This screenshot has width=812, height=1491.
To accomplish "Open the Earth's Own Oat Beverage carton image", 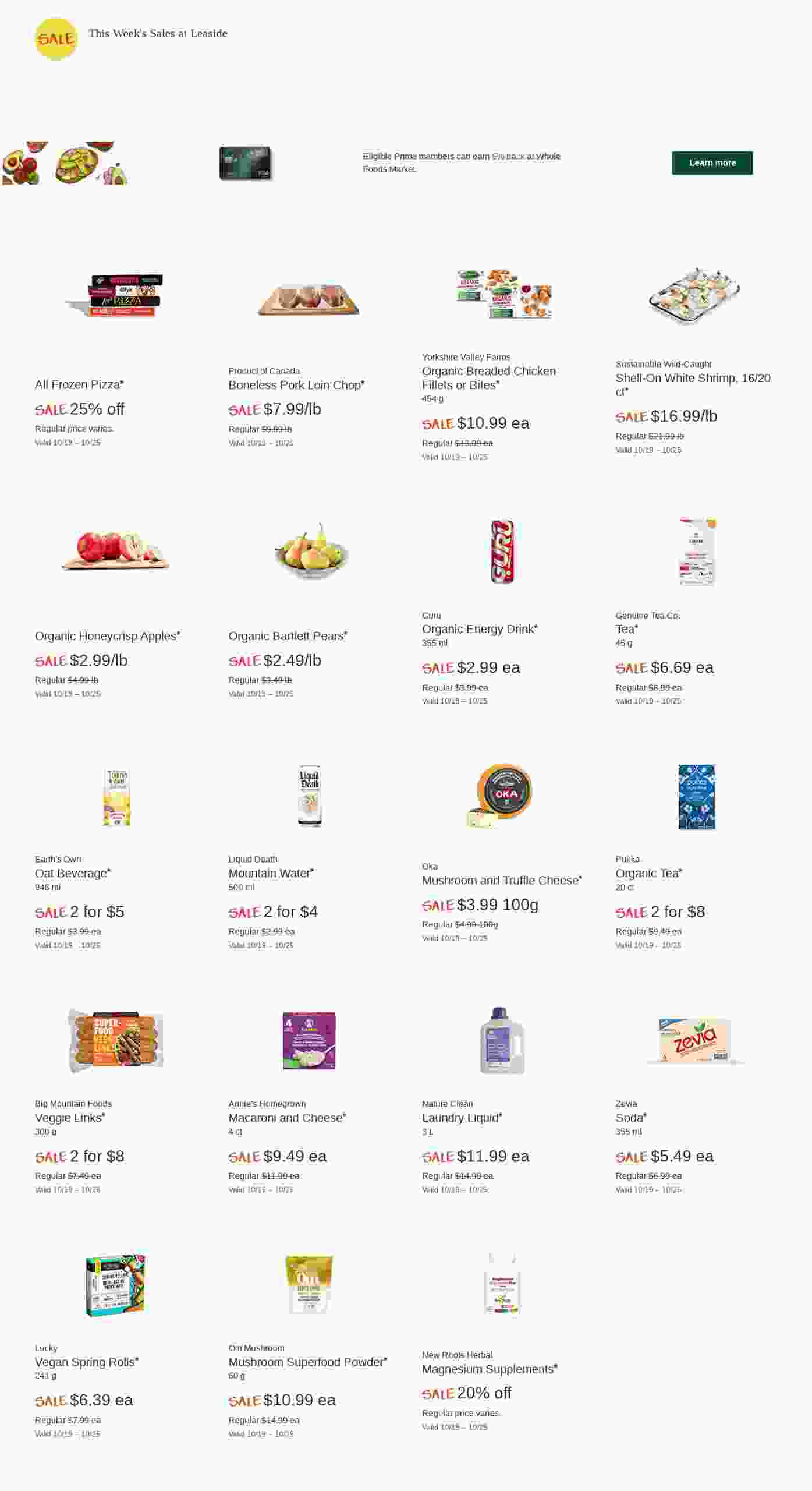I will click(x=116, y=797).
